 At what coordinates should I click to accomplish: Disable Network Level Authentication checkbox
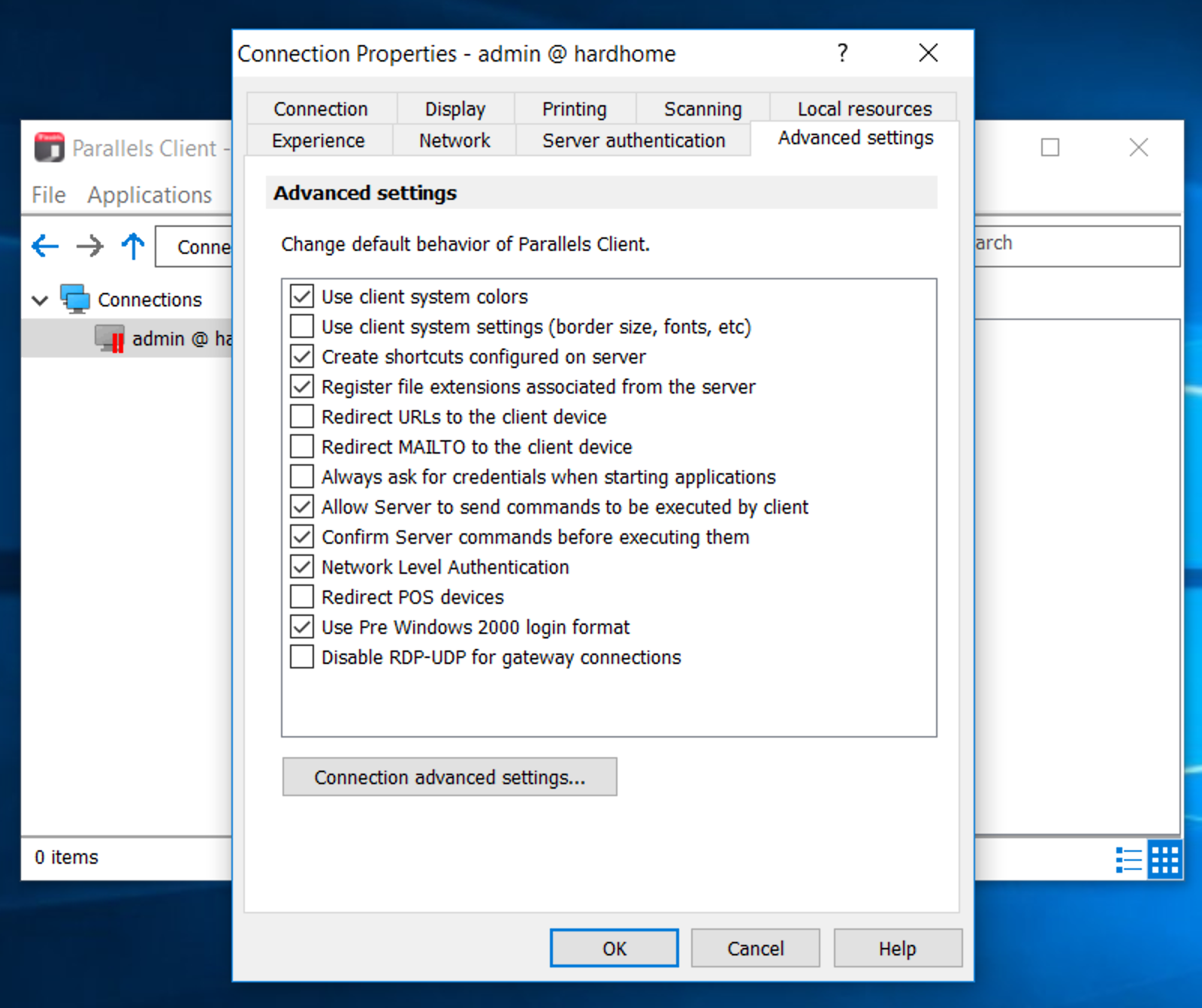[x=302, y=567]
